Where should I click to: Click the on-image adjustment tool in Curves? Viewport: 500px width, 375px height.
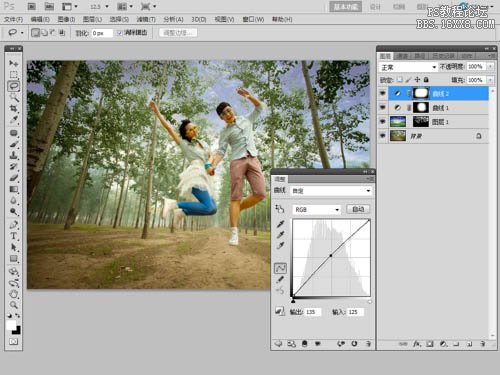pos(279,209)
